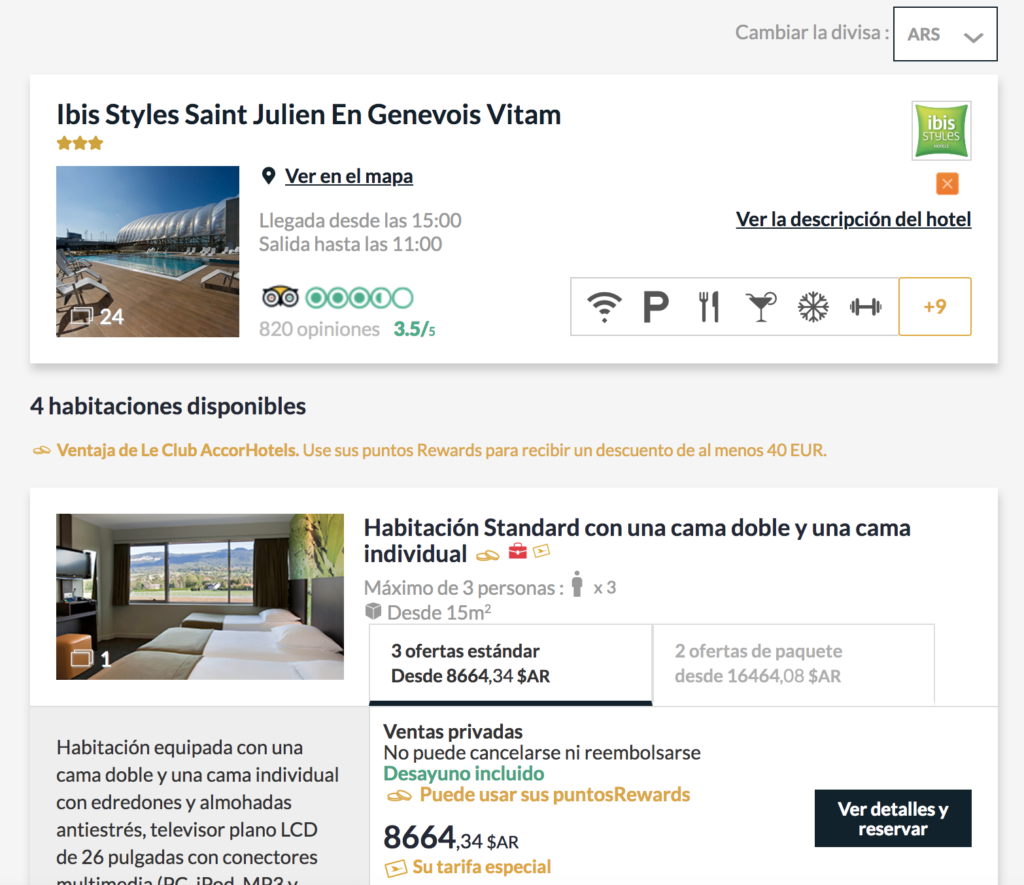This screenshot has height=885, width=1024.
Task: Click the red suitcase icon beside room title
Action: (517, 551)
